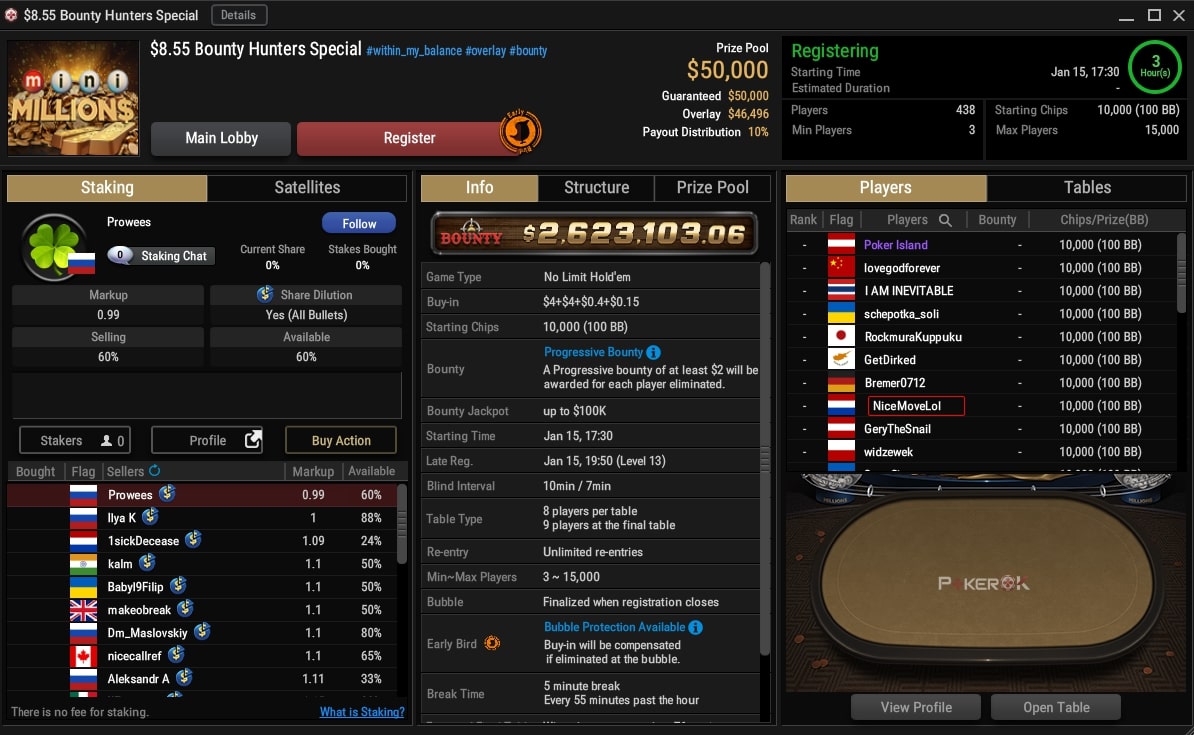Image resolution: width=1194 pixels, height=735 pixels.
Task: Click the Early Bird icon in info table
Action: pos(492,644)
